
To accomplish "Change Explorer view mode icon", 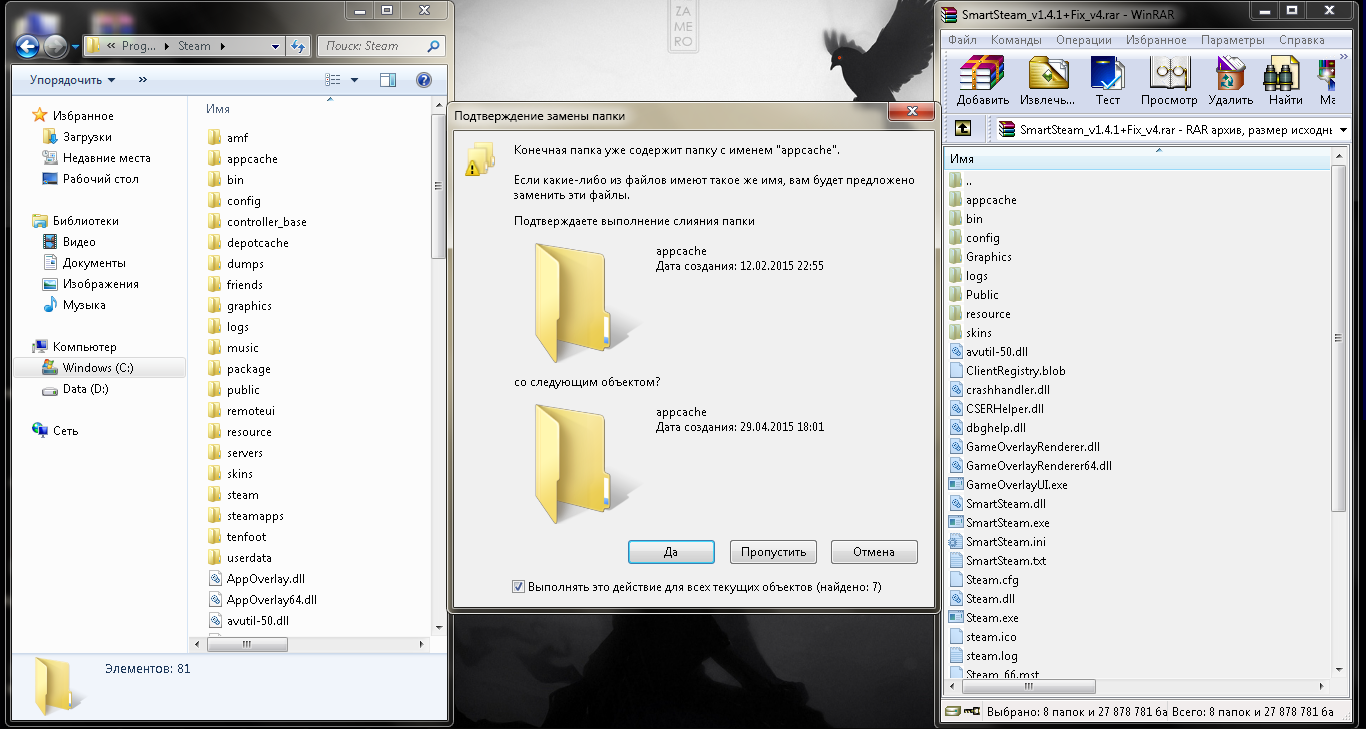I will (x=335, y=80).
